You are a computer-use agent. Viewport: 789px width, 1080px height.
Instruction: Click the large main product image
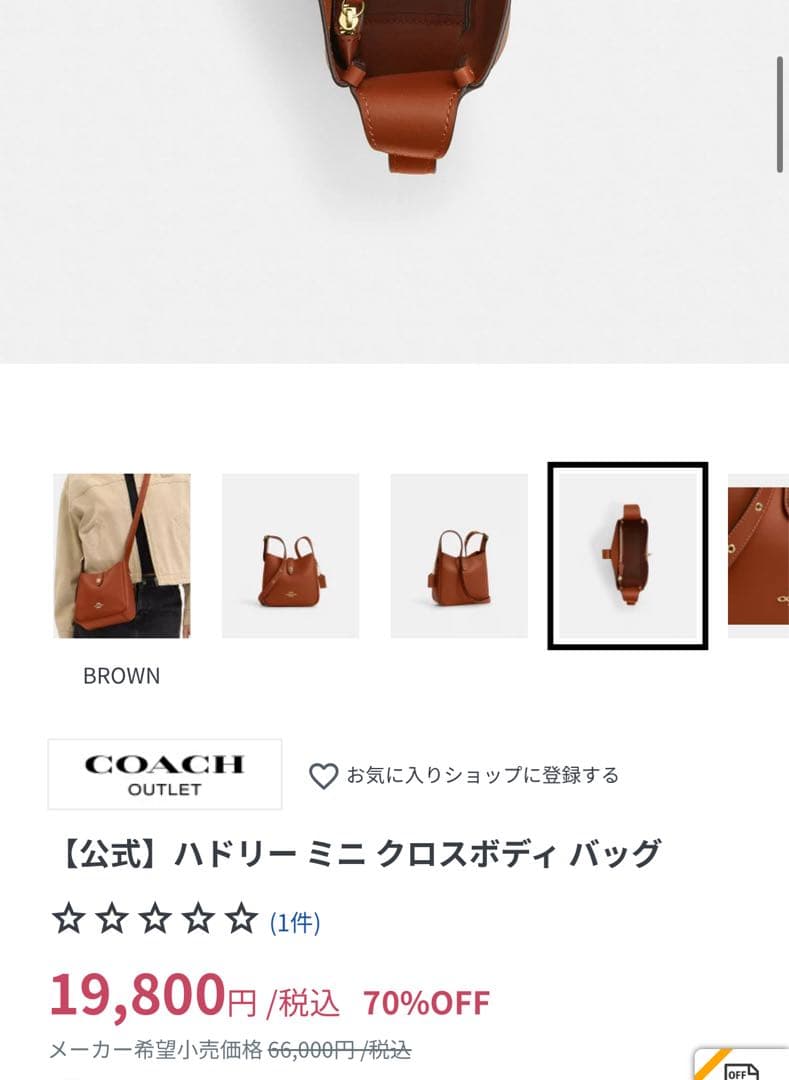[x=394, y=181]
